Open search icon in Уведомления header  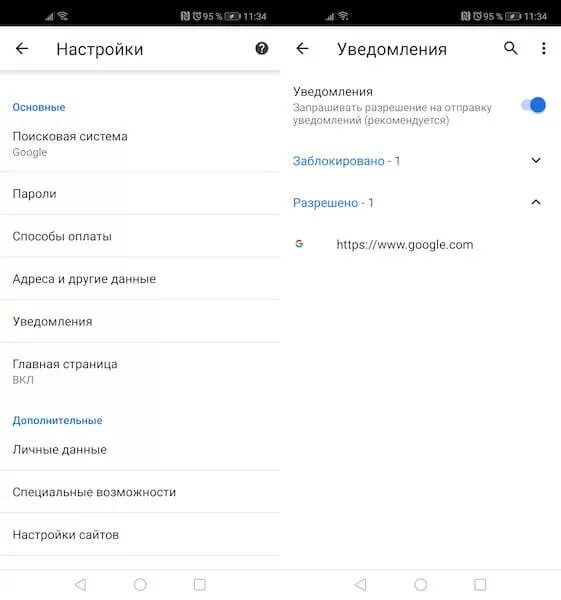pos(510,49)
